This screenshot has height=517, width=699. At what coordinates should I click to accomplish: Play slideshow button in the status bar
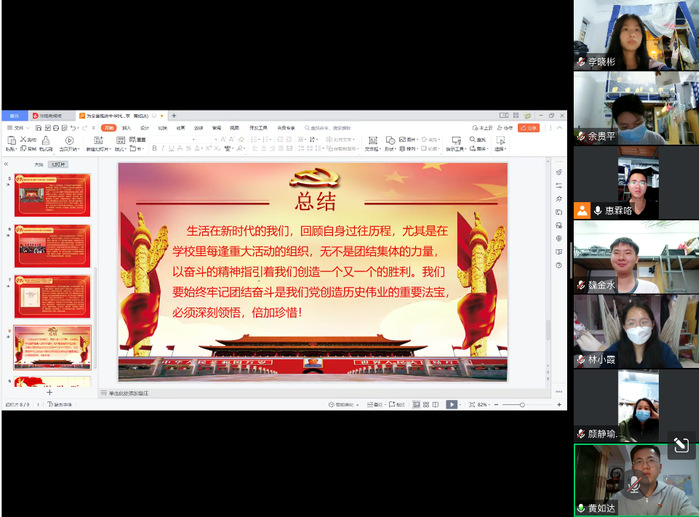click(x=451, y=404)
